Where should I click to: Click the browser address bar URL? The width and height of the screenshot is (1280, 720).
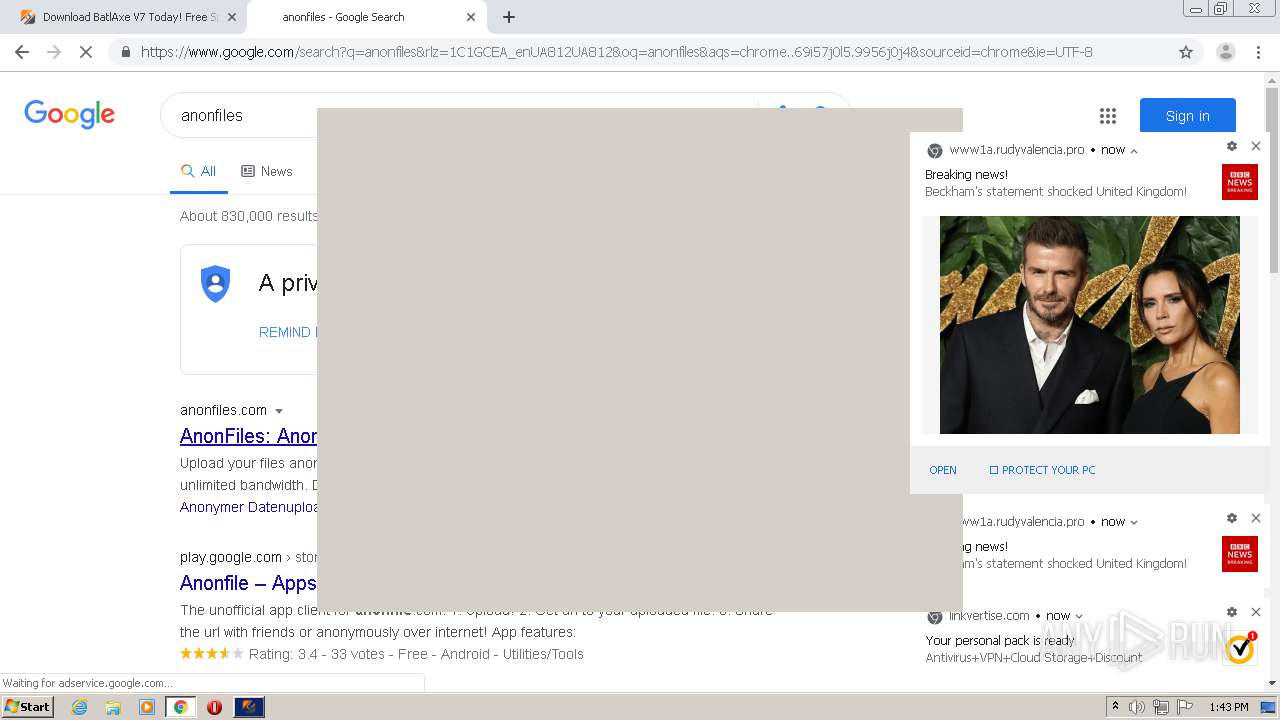click(617, 52)
